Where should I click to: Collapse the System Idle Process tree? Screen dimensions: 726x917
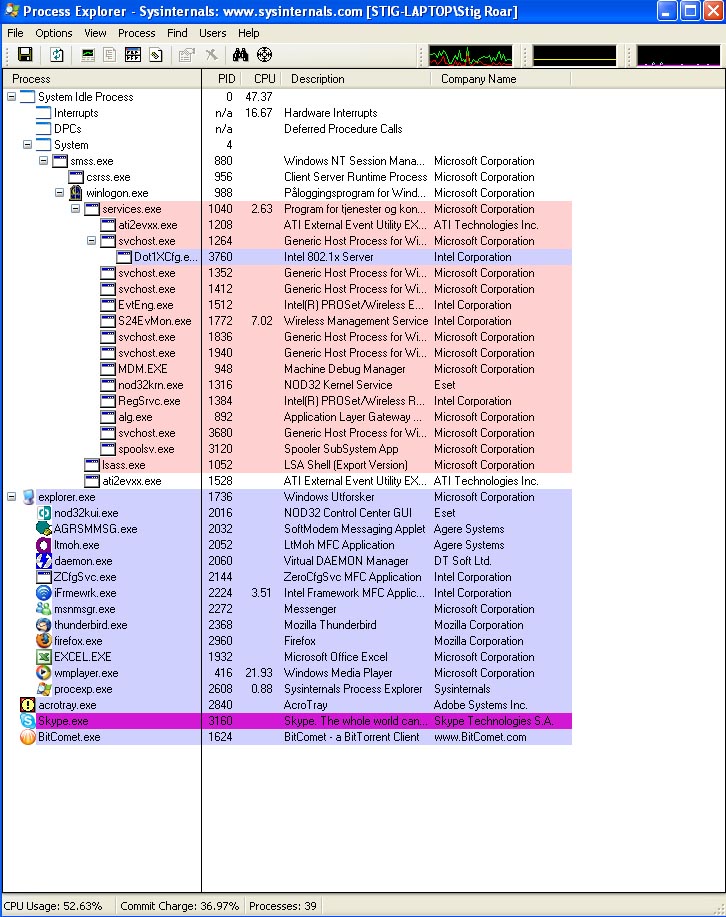12,97
